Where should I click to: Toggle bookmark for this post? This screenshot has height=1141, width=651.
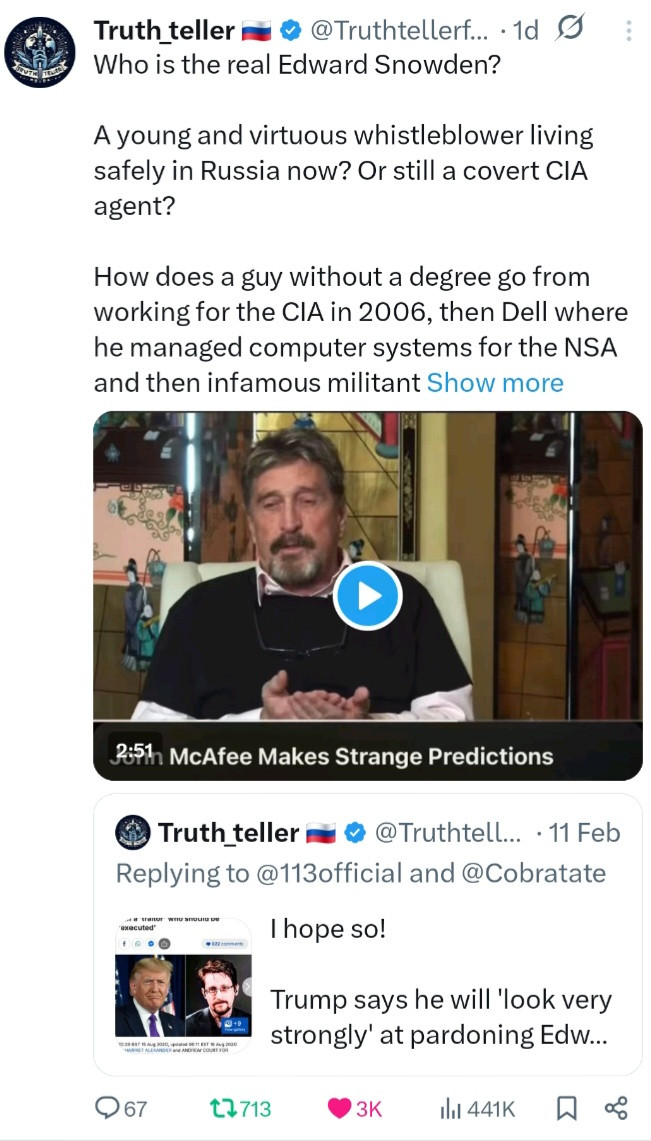(565, 1107)
